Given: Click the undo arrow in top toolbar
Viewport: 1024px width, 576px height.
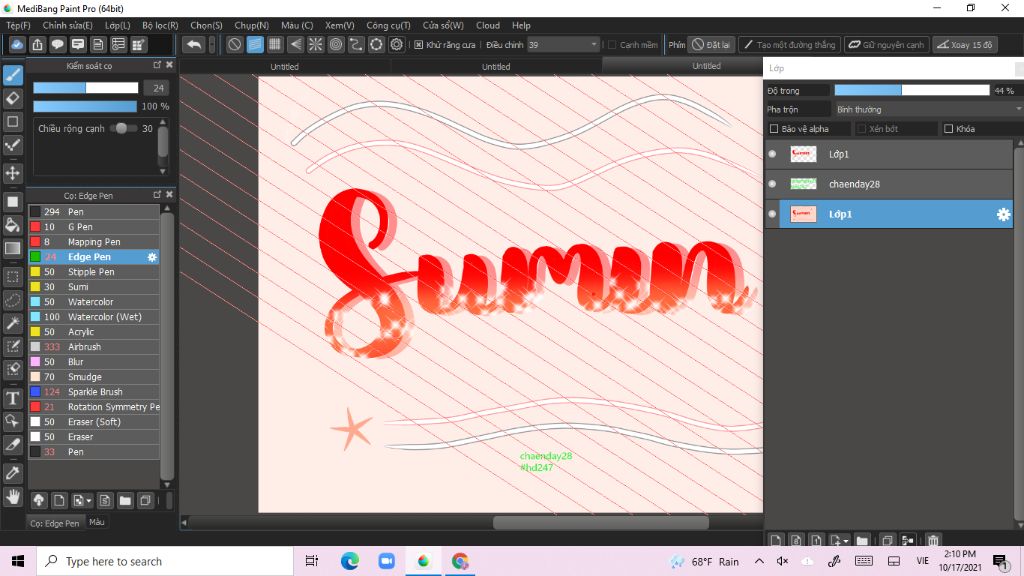Looking at the screenshot, I should point(193,44).
